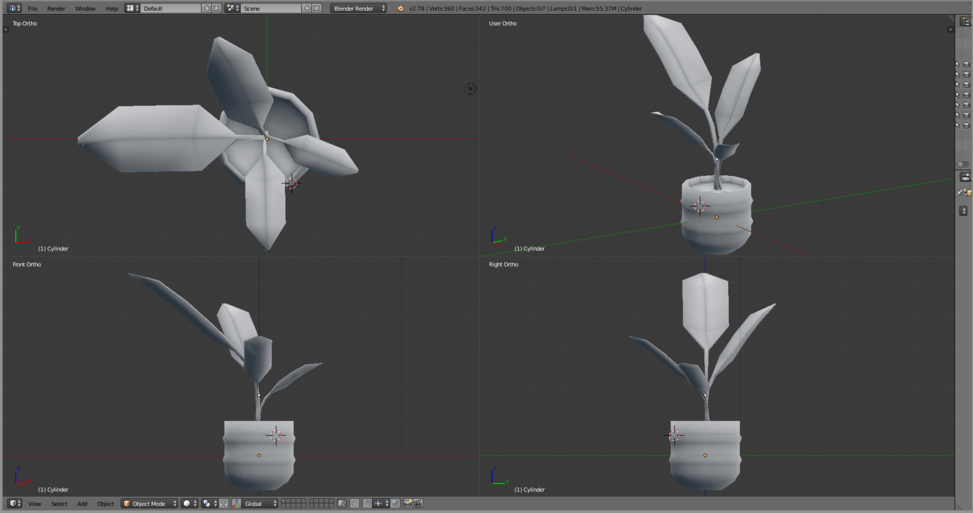Image resolution: width=973 pixels, height=513 pixels.
Task: Open the 3D viewport View menu
Action: (35, 504)
